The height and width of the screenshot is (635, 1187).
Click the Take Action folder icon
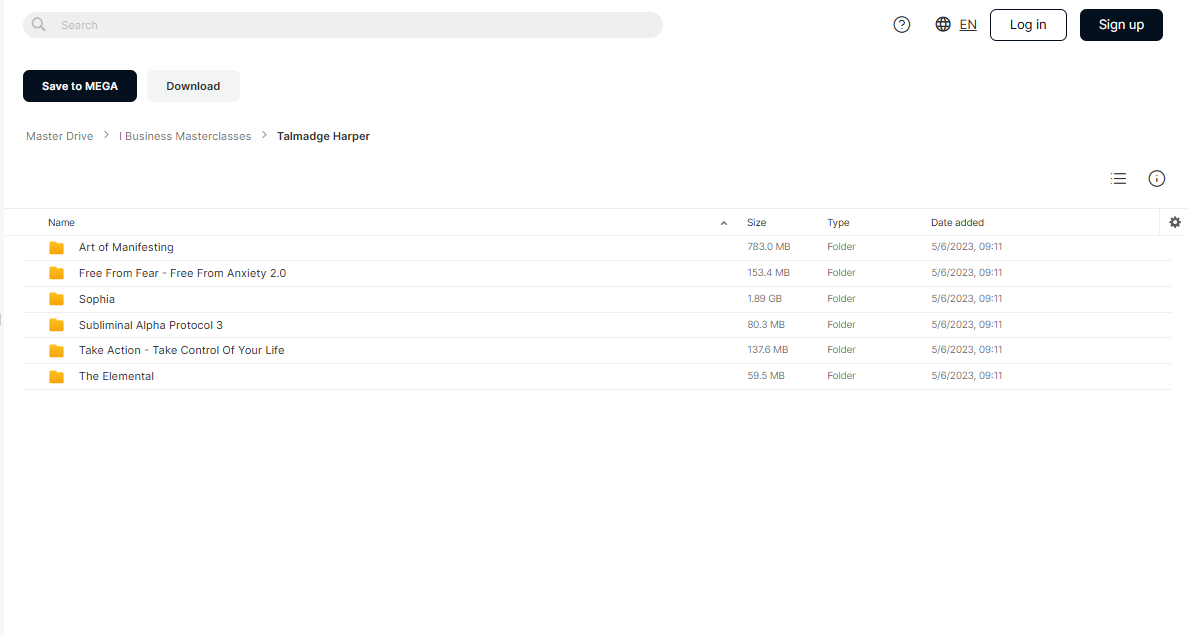pos(56,350)
